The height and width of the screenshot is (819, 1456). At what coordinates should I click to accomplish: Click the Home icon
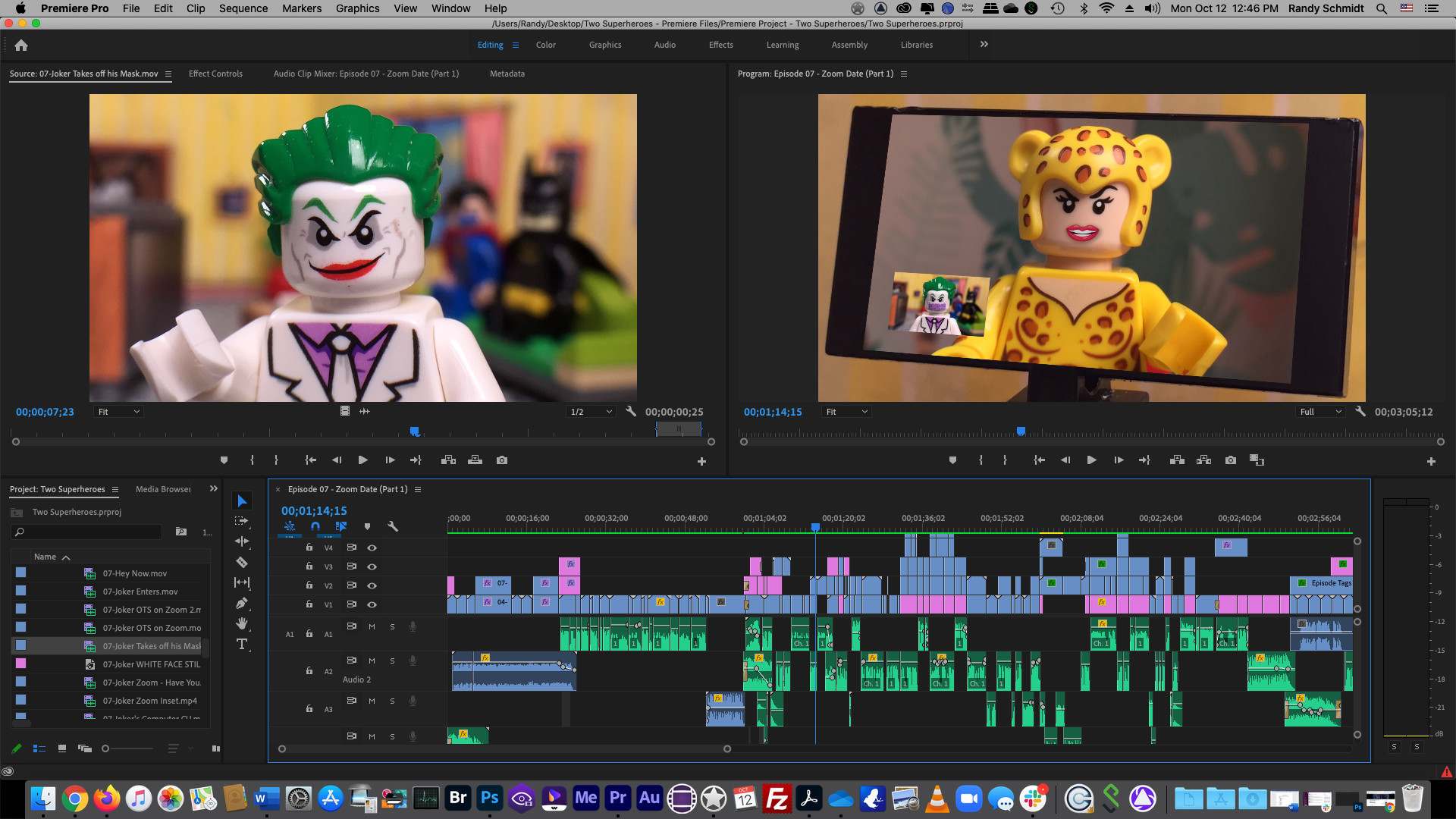pos(21,45)
